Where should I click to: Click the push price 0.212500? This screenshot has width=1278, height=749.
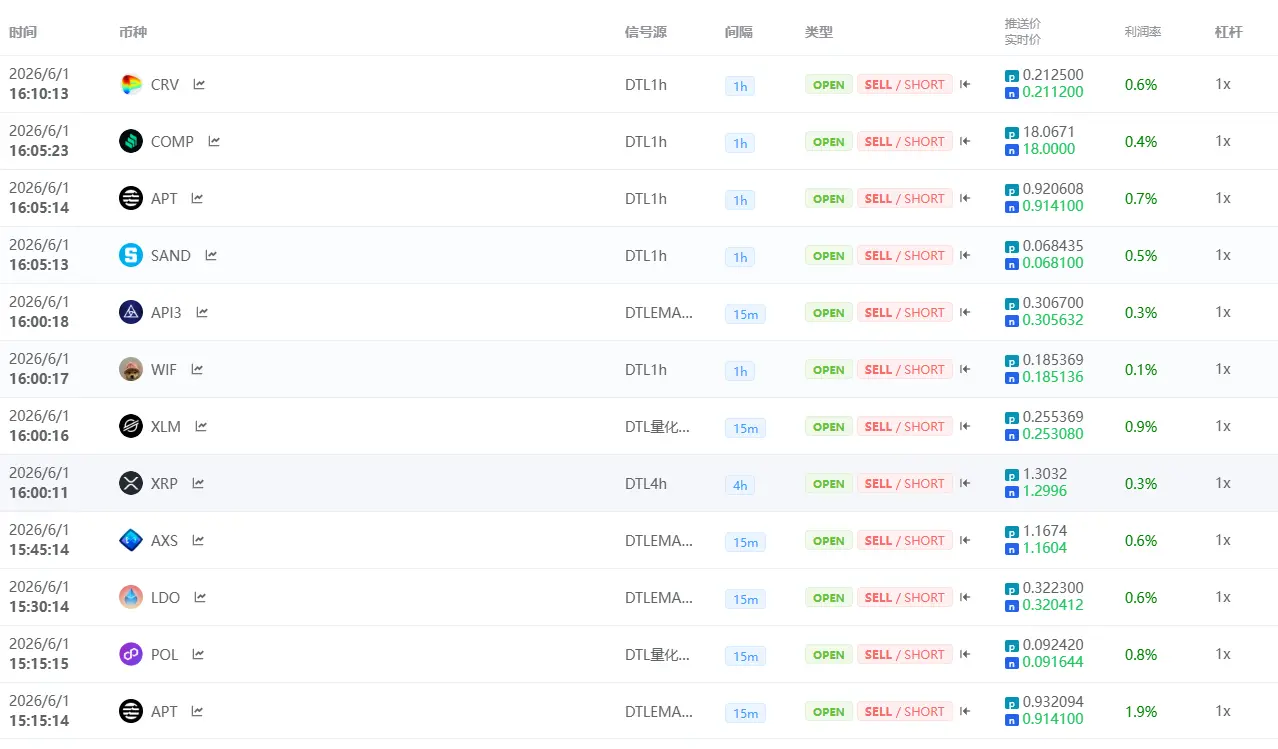1053,75
